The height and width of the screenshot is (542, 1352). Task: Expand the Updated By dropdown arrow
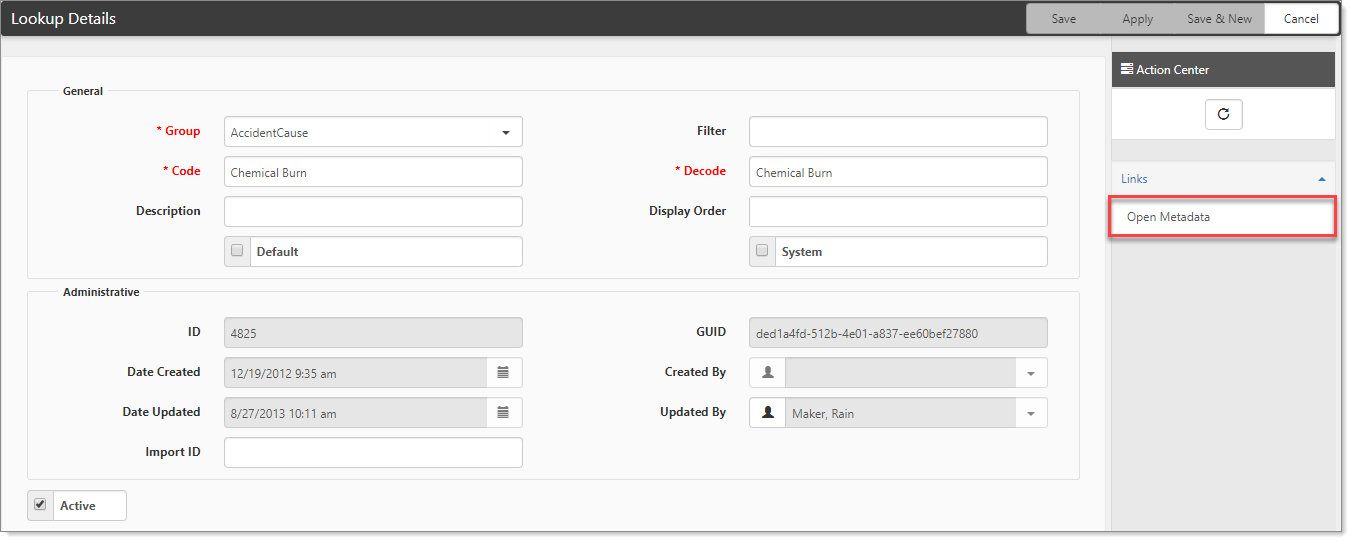1031,413
